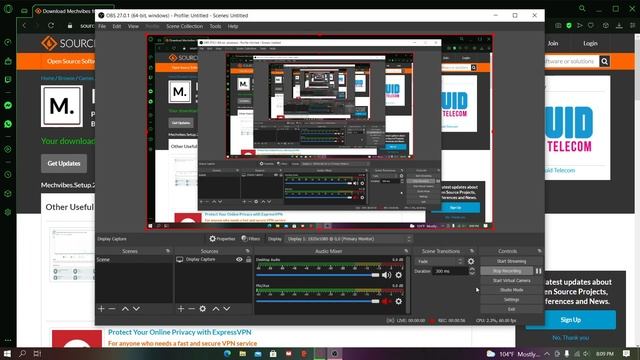This screenshot has width=640, height=360.
Task: Open Microsoft Edge from taskbar
Action: 227,353
